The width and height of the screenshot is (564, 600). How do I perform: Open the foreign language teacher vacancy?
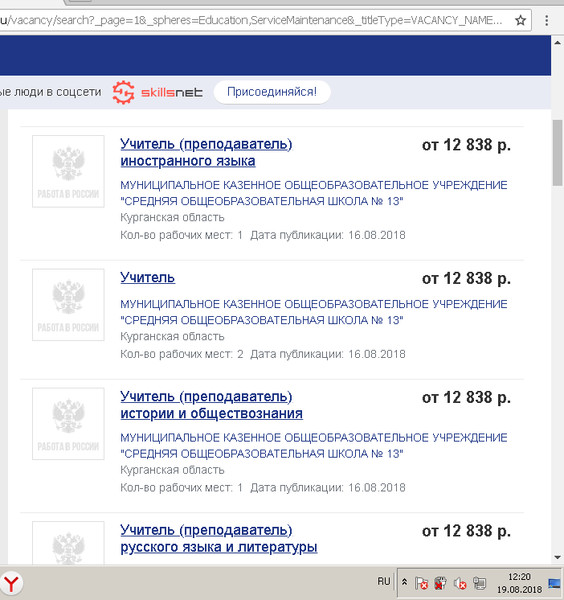click(206, 153)
